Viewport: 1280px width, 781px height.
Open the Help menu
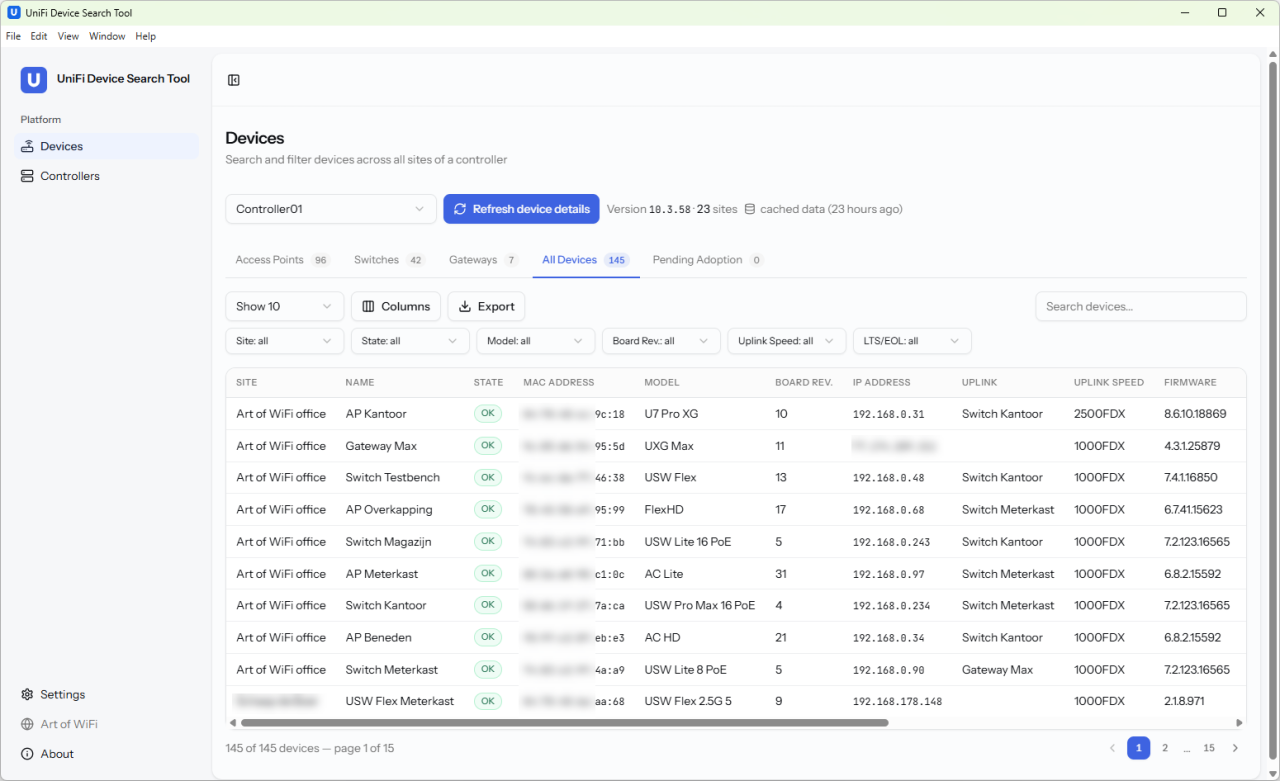(146, 36)
